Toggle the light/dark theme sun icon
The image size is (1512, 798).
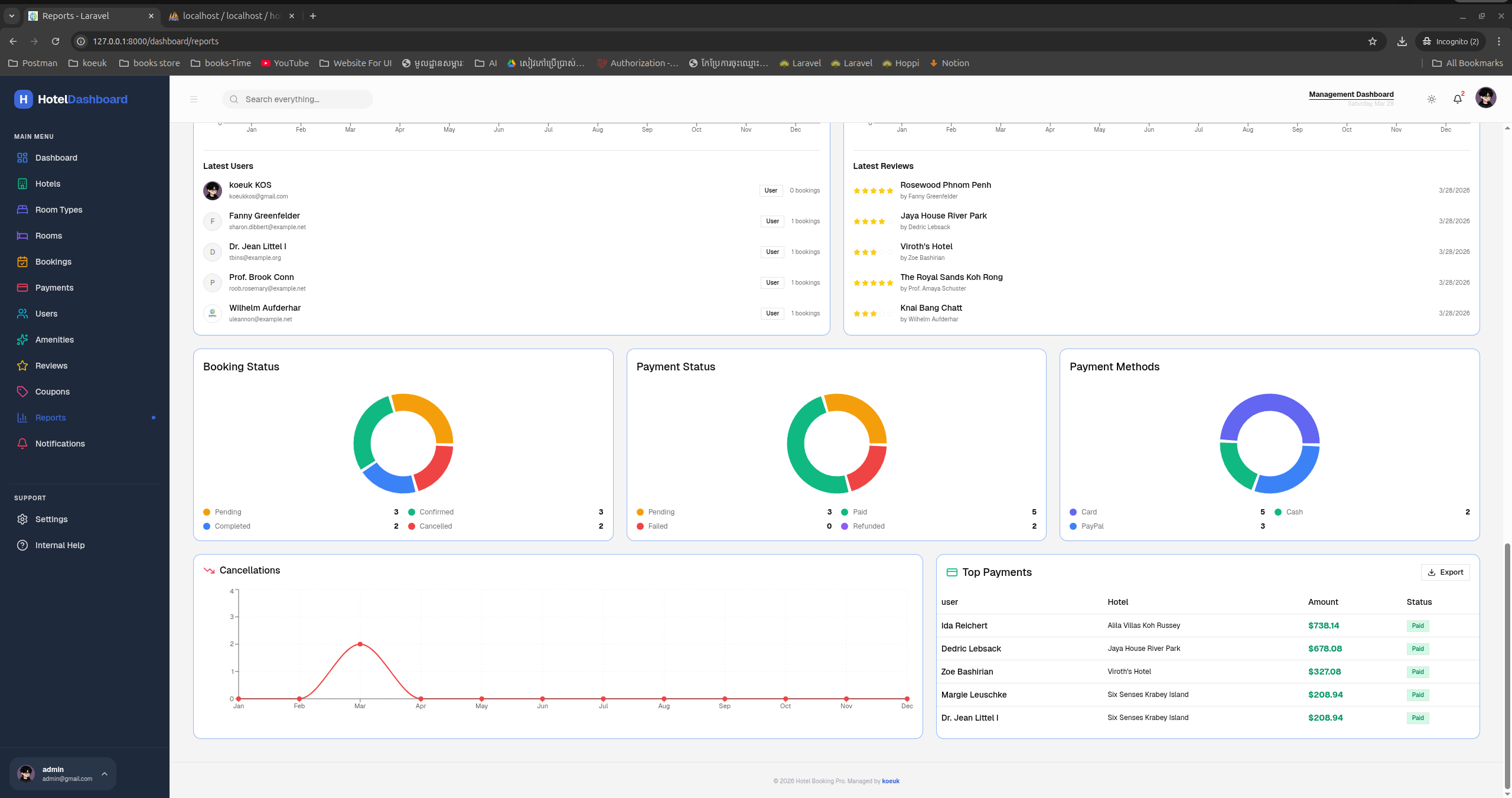point(1432,99)
